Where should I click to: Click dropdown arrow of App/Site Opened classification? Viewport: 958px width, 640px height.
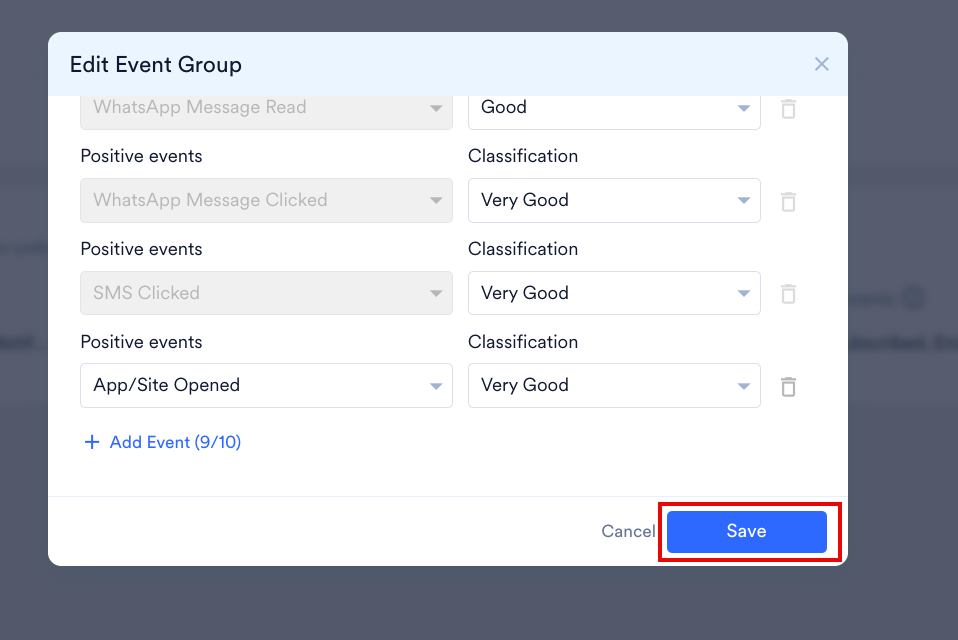(743, 386)
